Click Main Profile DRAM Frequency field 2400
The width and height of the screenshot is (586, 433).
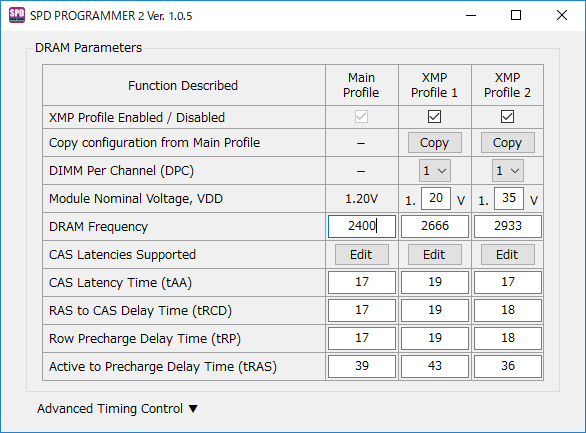pyautogui.click(x=362, y=226)
